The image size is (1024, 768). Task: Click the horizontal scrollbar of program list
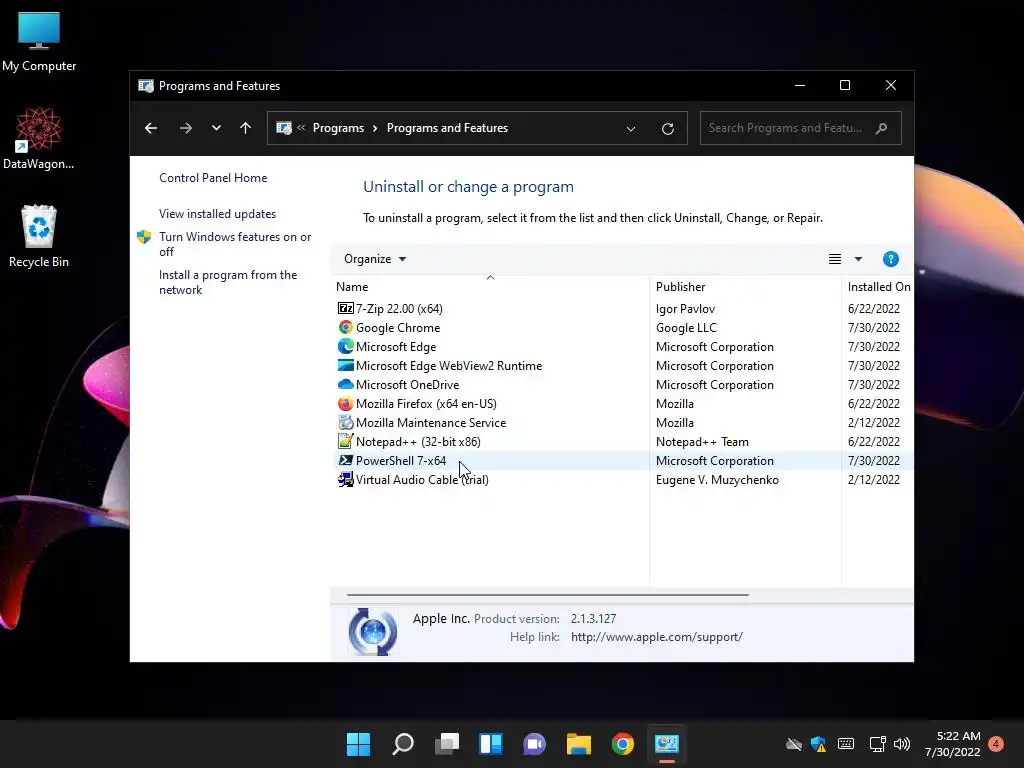pos(547,595)
